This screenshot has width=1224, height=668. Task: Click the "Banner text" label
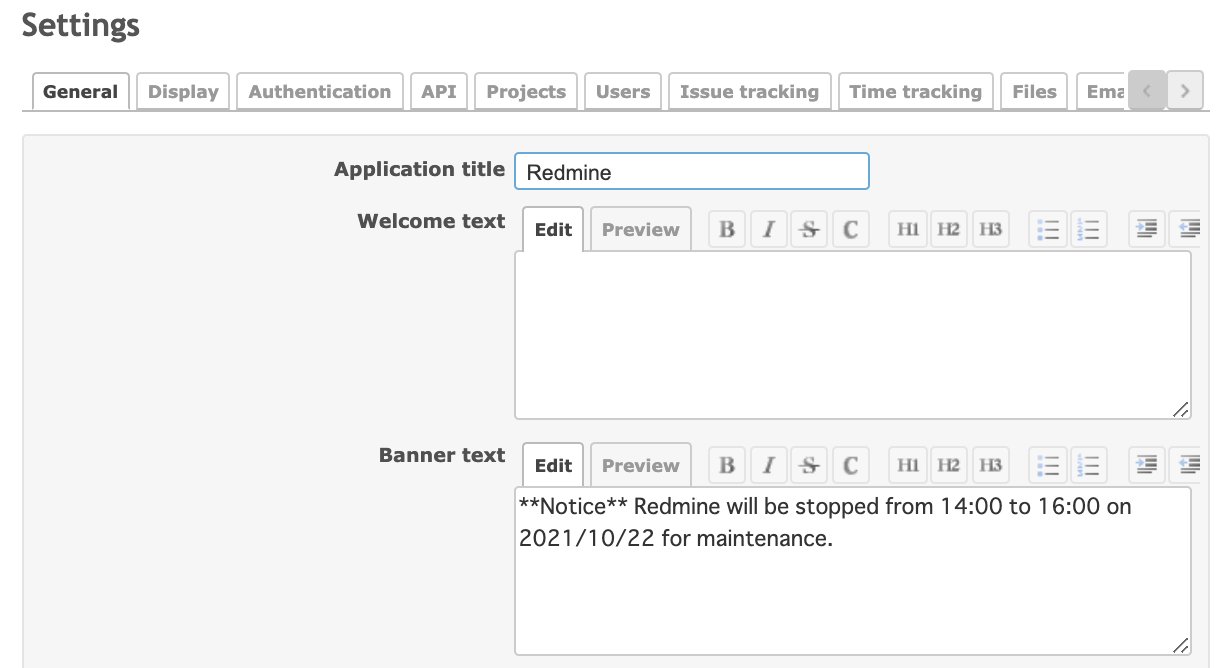pos(442,456)
